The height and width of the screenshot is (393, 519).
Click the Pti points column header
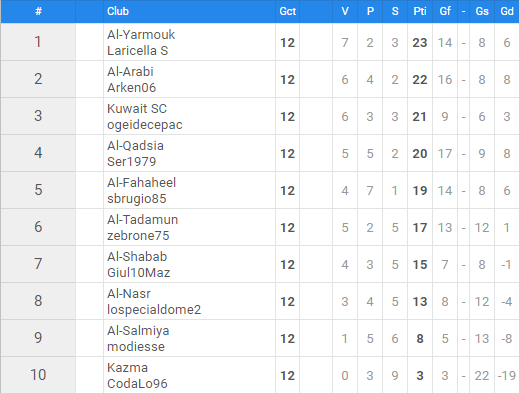click(420, 11)
